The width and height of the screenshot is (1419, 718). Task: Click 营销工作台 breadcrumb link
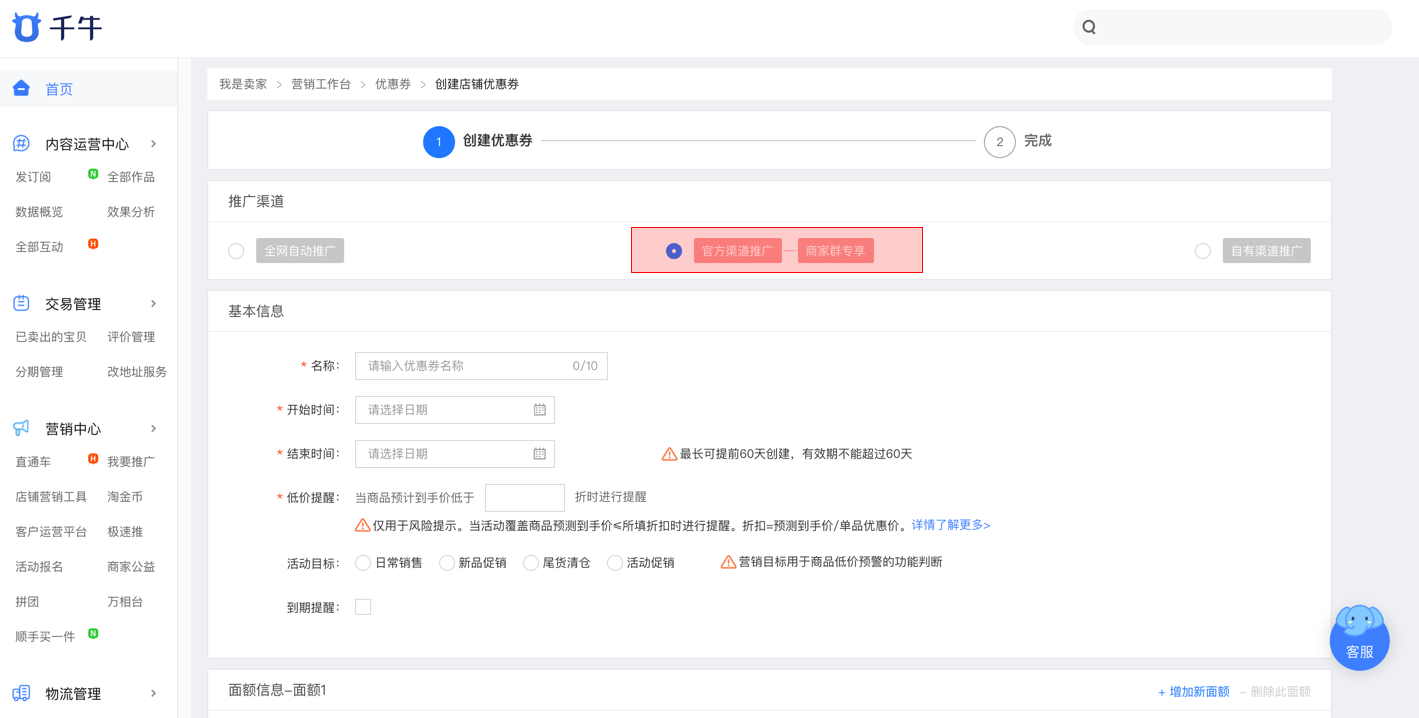[x=321, y=84]
